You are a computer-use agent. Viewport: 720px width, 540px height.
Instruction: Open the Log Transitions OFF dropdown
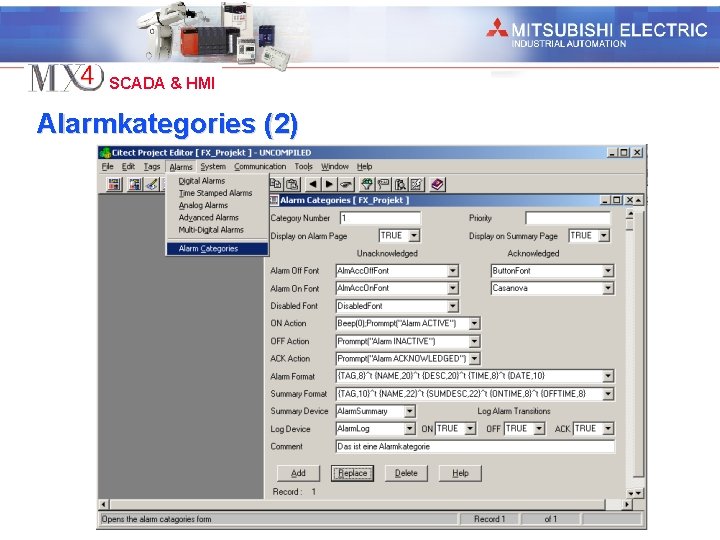539,429
